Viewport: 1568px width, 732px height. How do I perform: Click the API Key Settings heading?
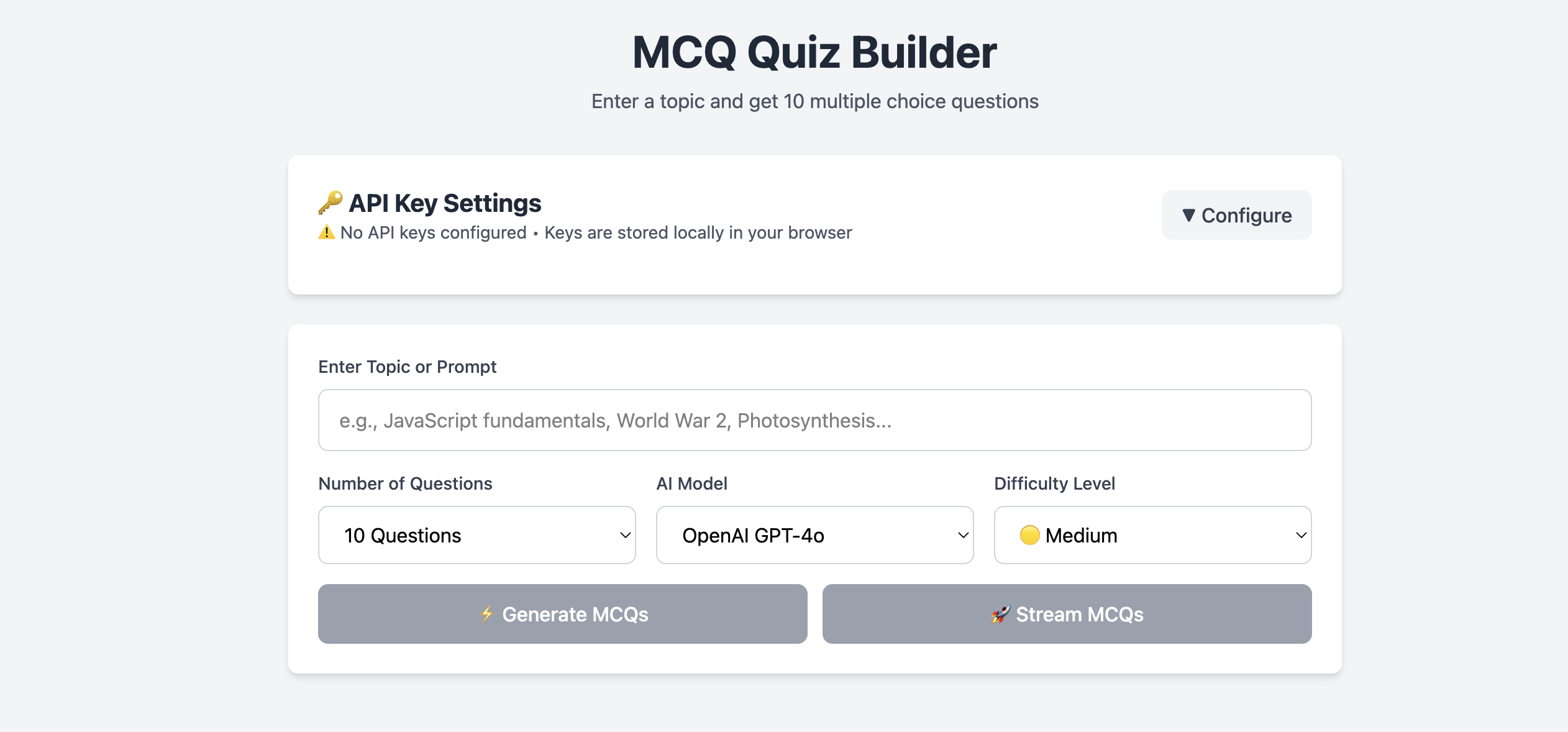pos(445,202)
